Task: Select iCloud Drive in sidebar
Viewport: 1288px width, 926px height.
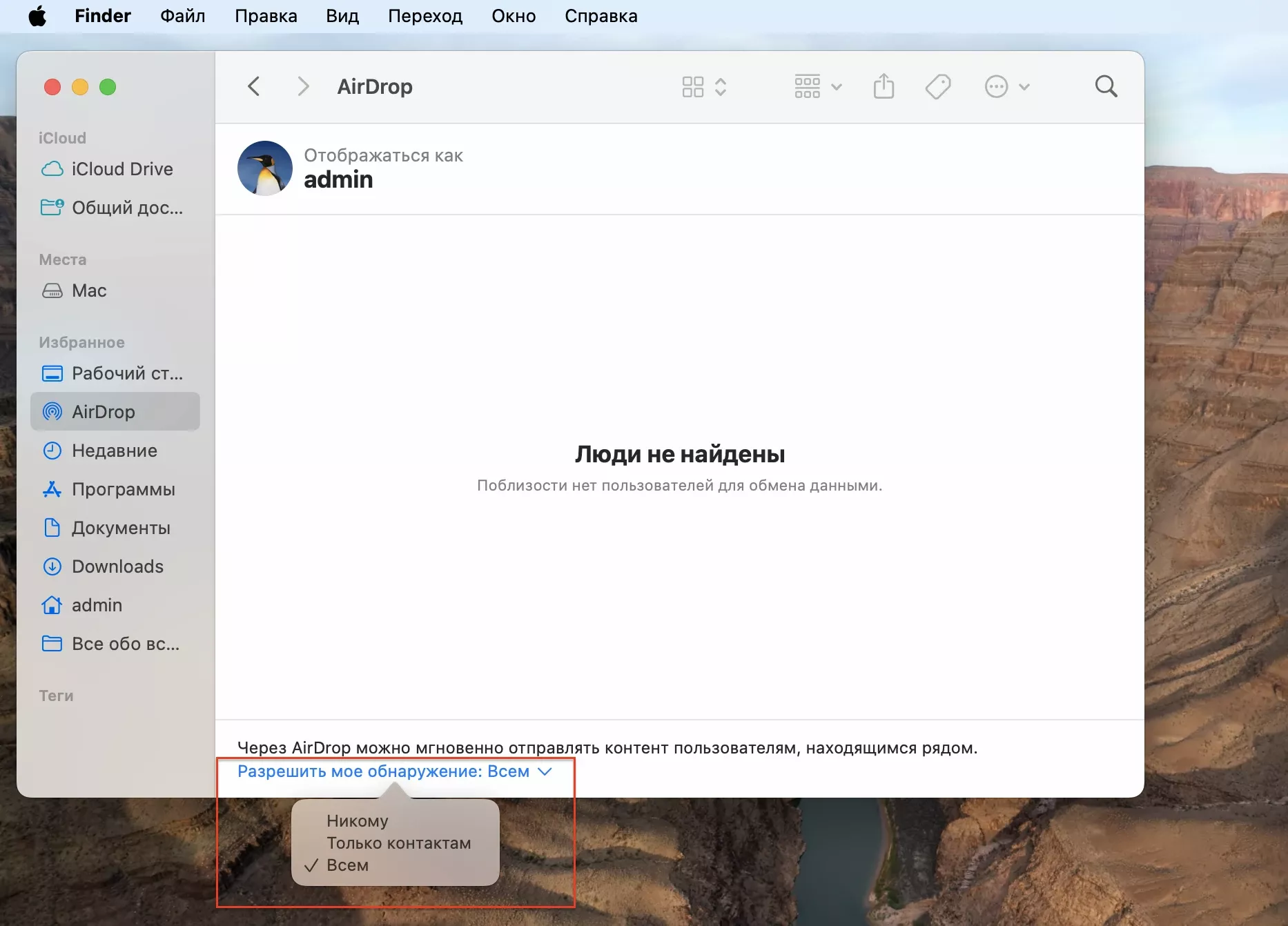Action: tap(115, 169)
